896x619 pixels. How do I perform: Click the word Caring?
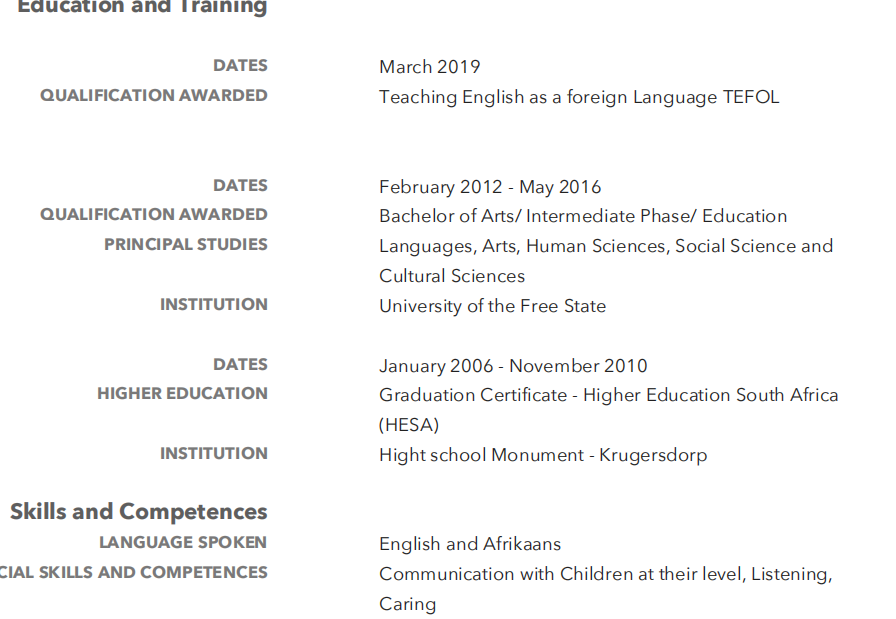click(x=407, y=604)
